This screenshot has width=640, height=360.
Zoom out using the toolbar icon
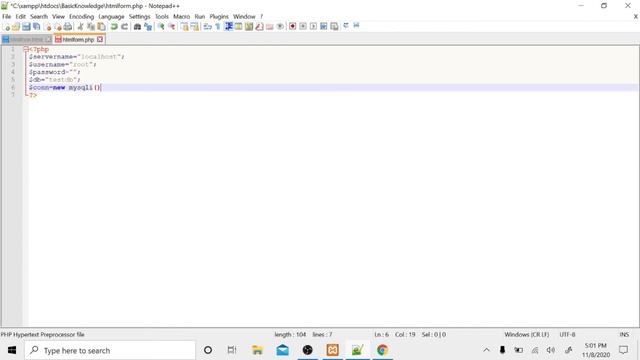pyautogui.click(x=171, y=27)
